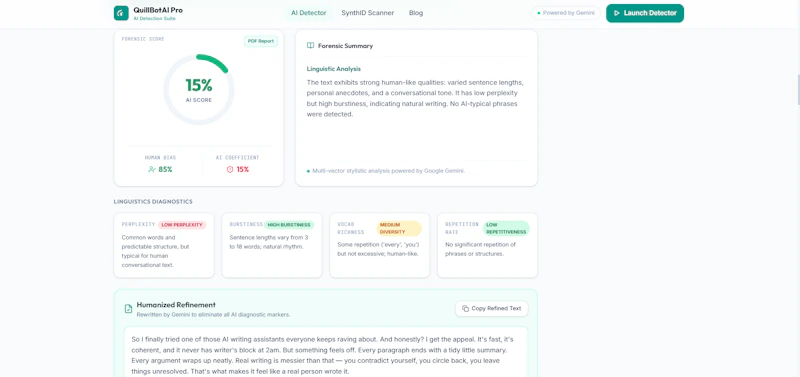Click the copy icon in Copy Refined Text
The height and width of the screenshot is (377, 800).
(465, 309)
